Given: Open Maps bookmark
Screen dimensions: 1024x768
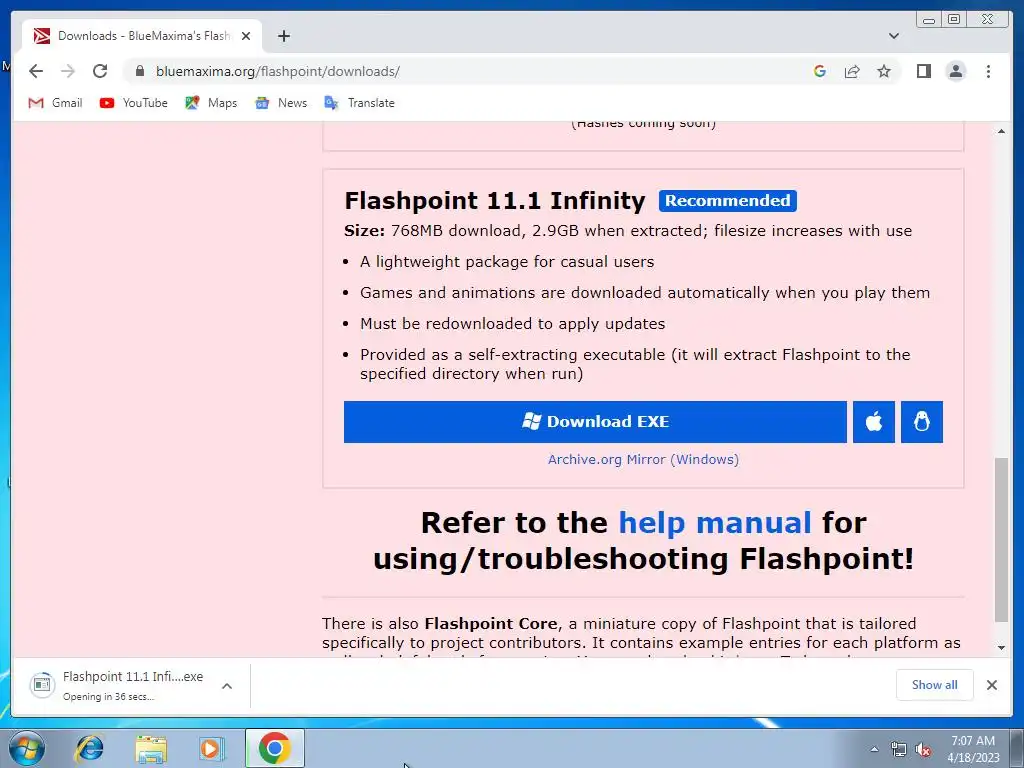Looking at the screenshot, I should (211, 103).
